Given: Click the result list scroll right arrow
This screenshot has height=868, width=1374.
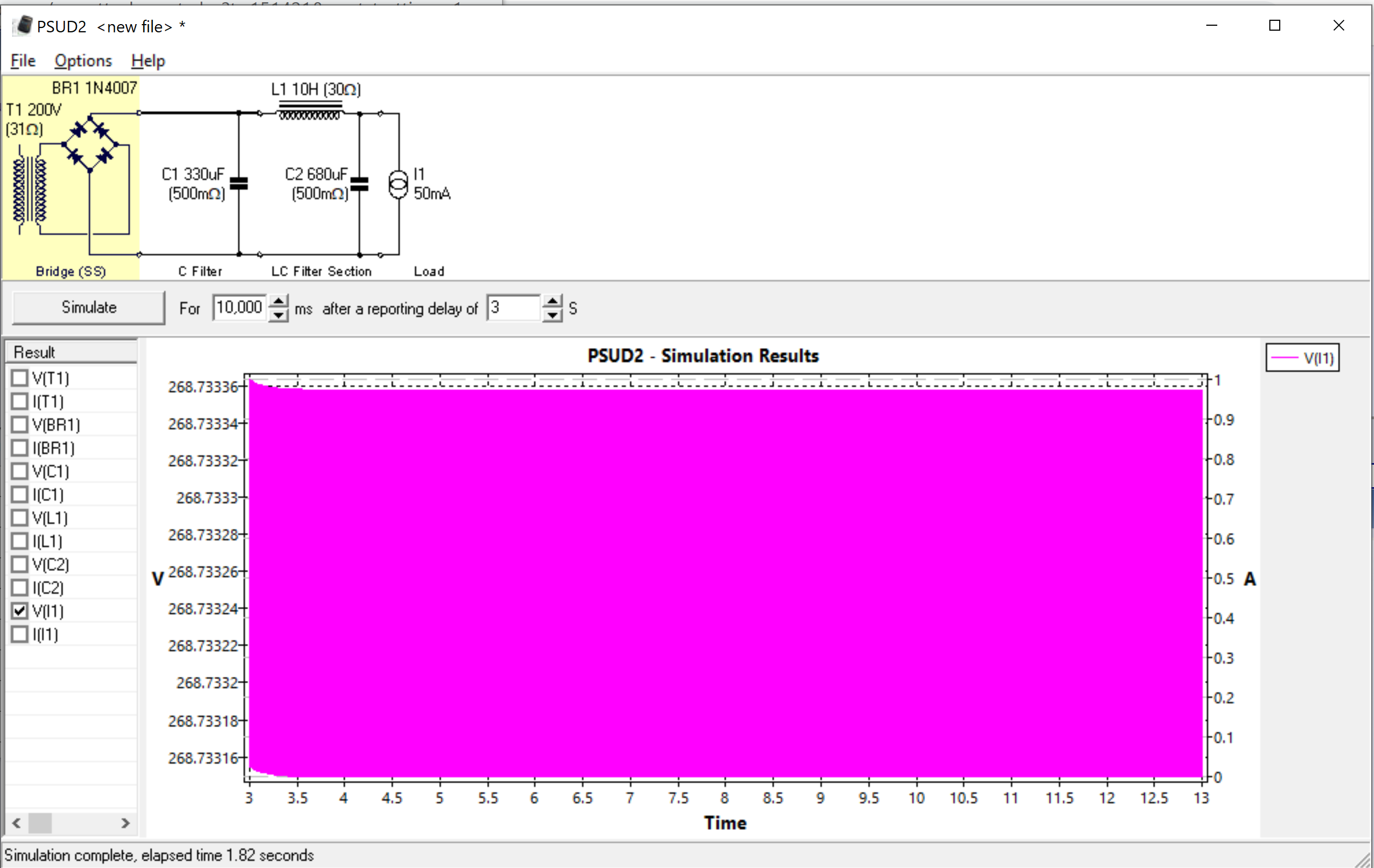Looking at the screenshot, I should (x=126, y=823).
